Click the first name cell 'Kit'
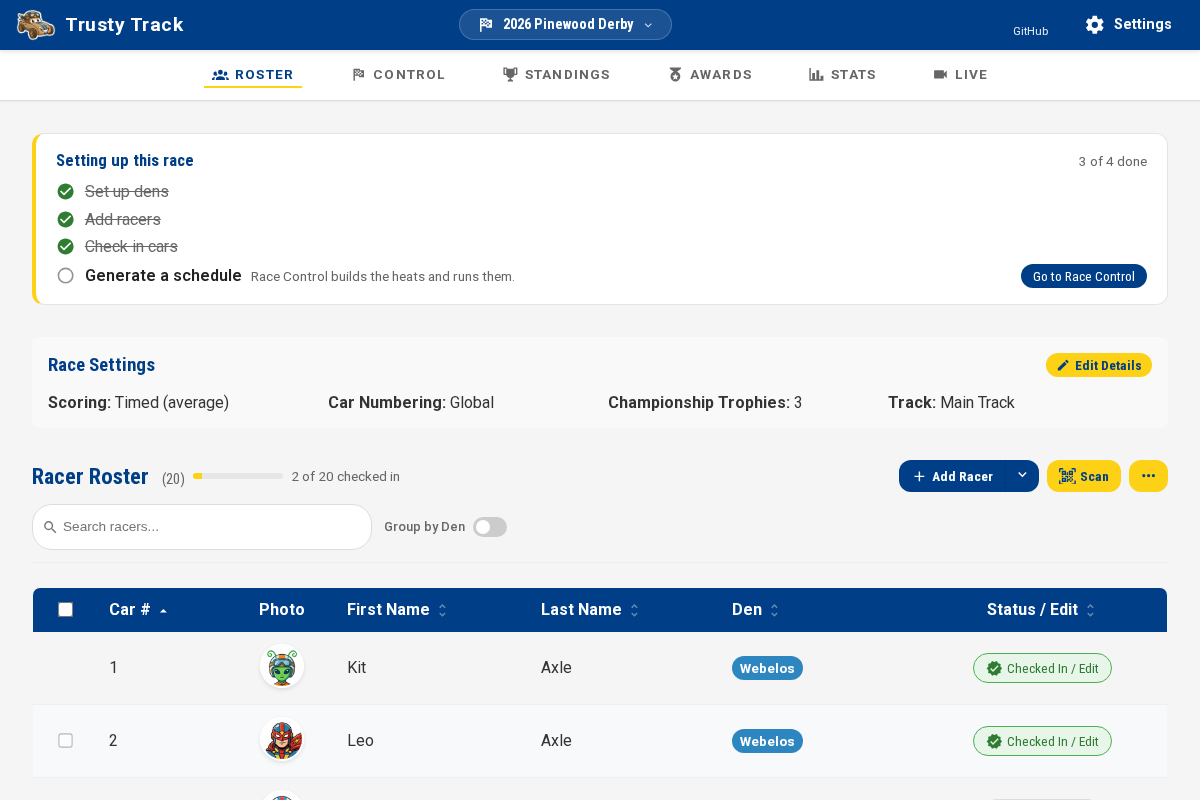 pos(357,667)
